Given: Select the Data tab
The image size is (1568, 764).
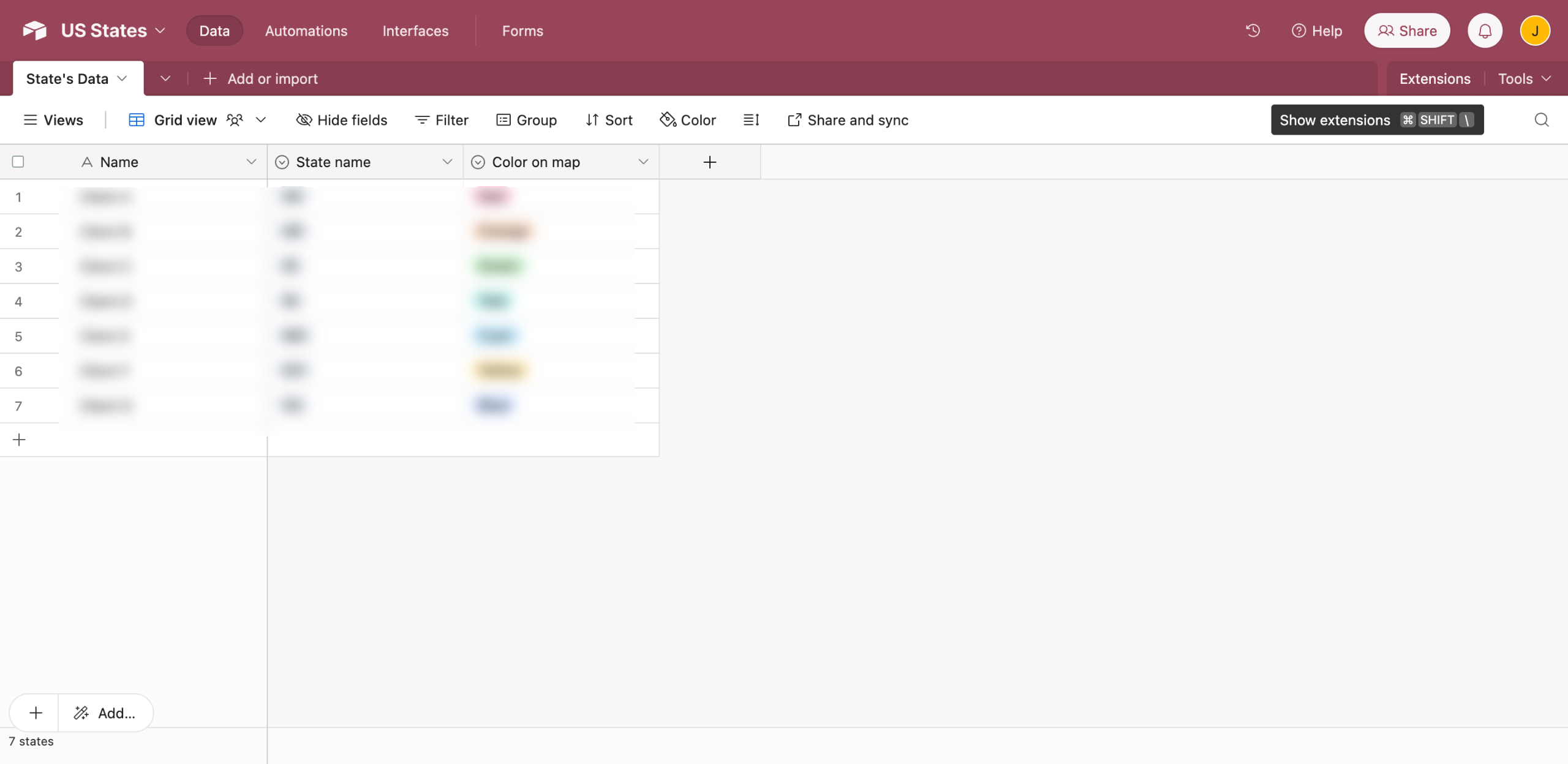Looking at the screenshot, I should [214, 31].
